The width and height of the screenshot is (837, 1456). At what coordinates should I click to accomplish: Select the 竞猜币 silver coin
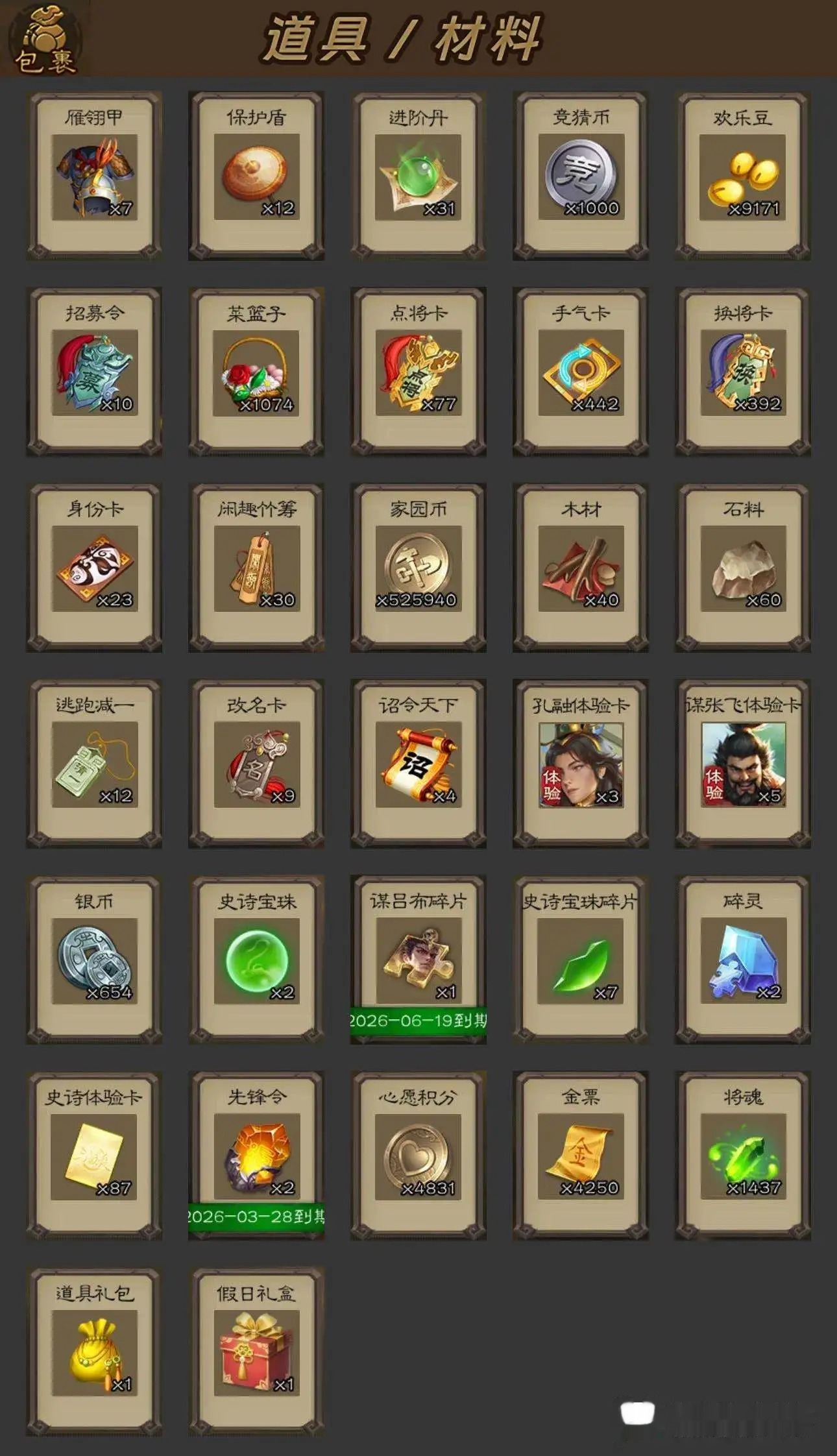click(x=581, y=176)
